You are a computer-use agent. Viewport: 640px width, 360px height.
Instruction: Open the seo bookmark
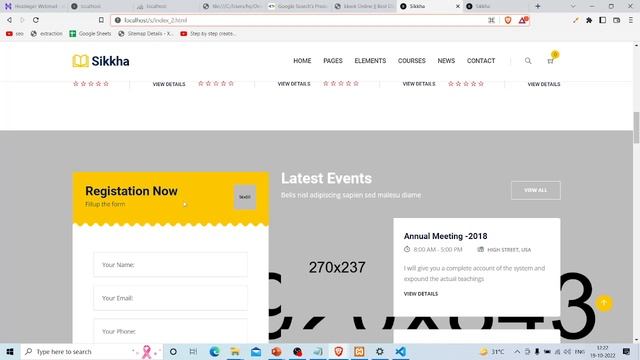(x=15, y=33)
